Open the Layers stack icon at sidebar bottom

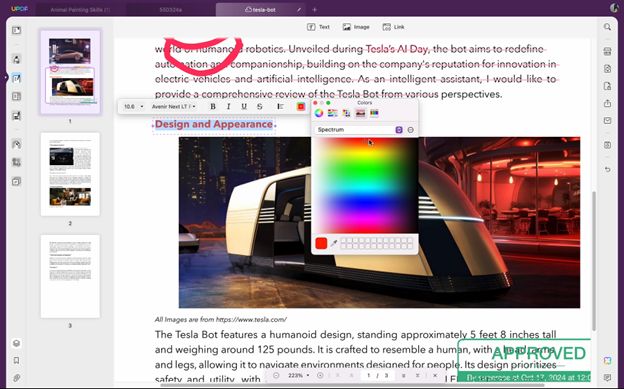click(16, 343)
